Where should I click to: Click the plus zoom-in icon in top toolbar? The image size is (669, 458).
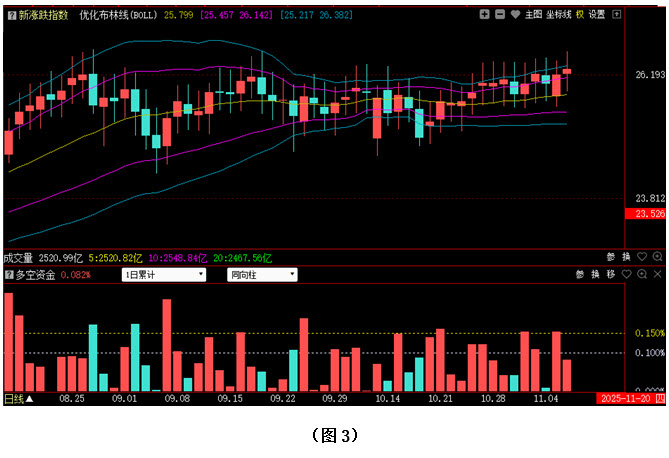485,15
